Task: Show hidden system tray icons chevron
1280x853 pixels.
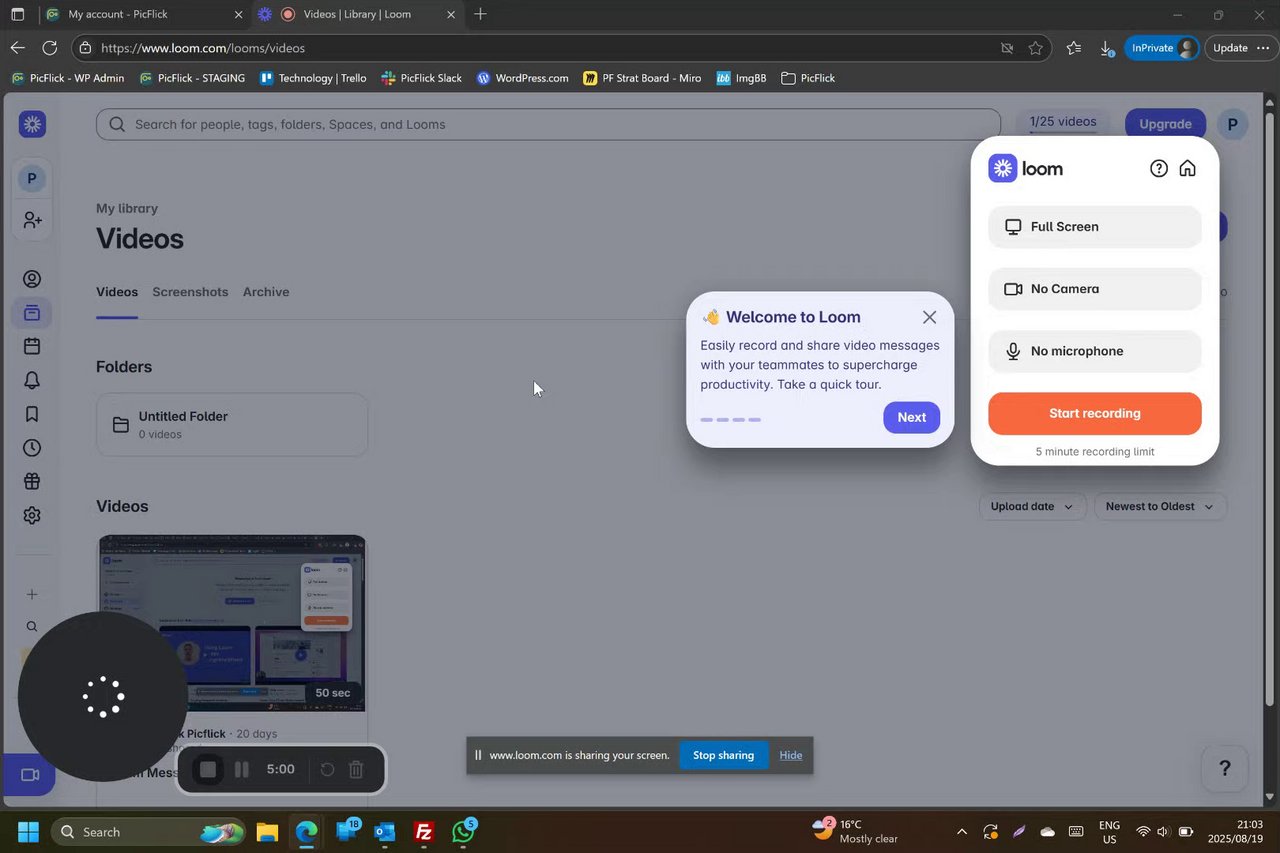Action: 962,832
